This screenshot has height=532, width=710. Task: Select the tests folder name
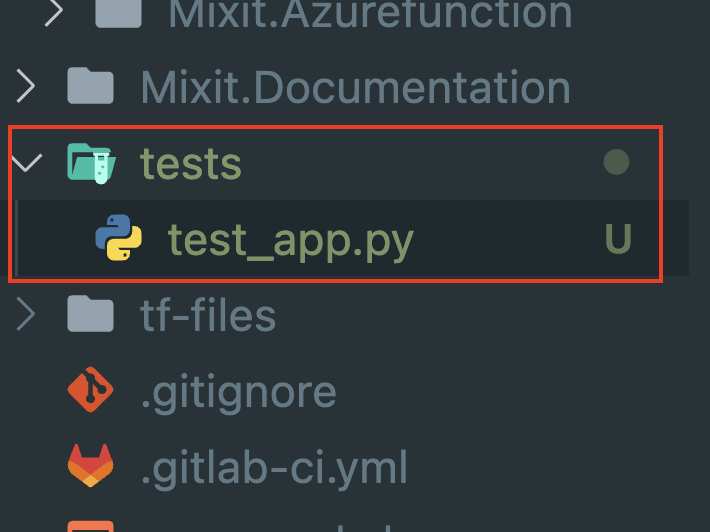(x=190, y=163)
